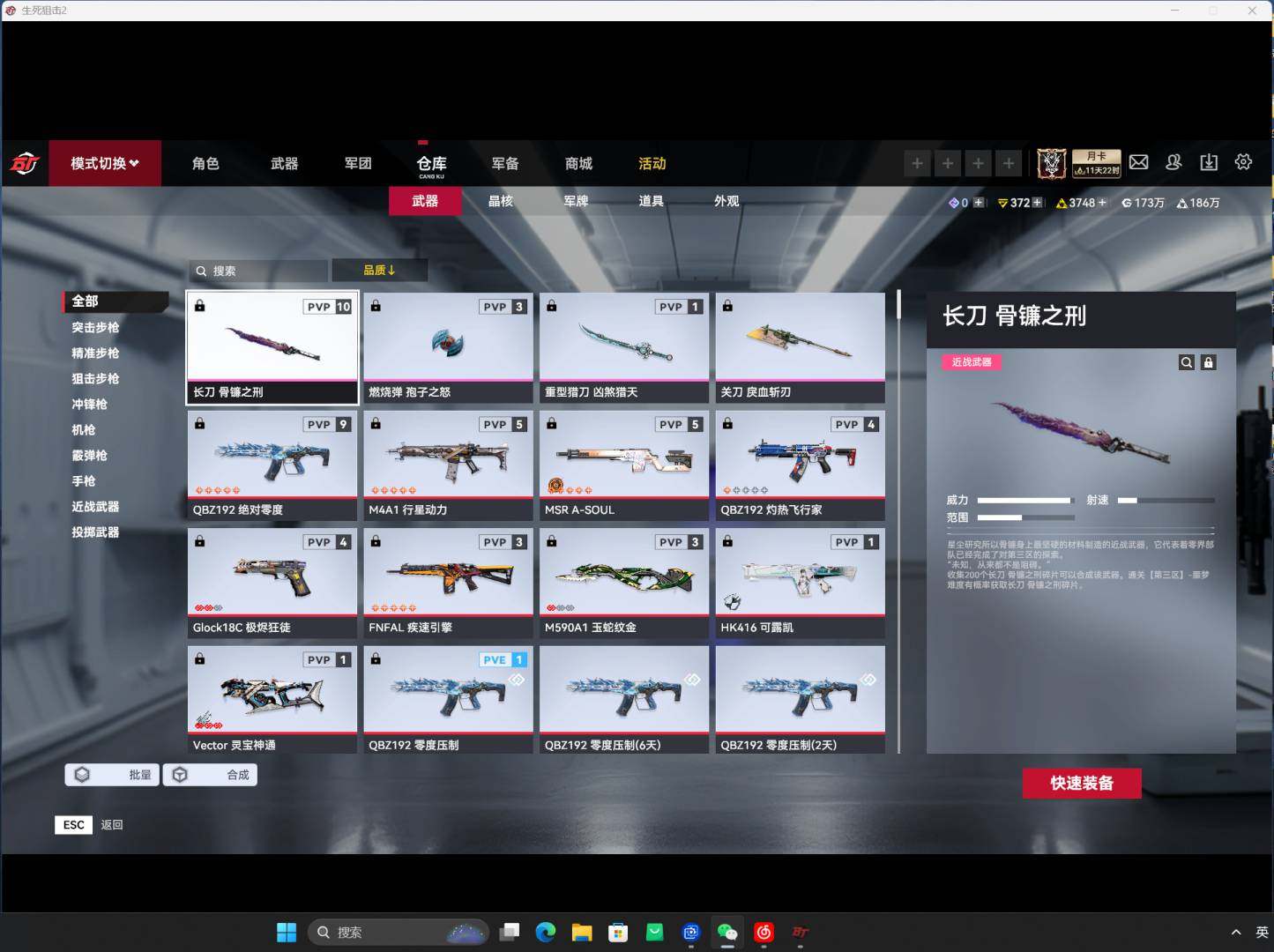
Task: Filter by 狙击步枪 category
Action: click(x=95, y=378)
